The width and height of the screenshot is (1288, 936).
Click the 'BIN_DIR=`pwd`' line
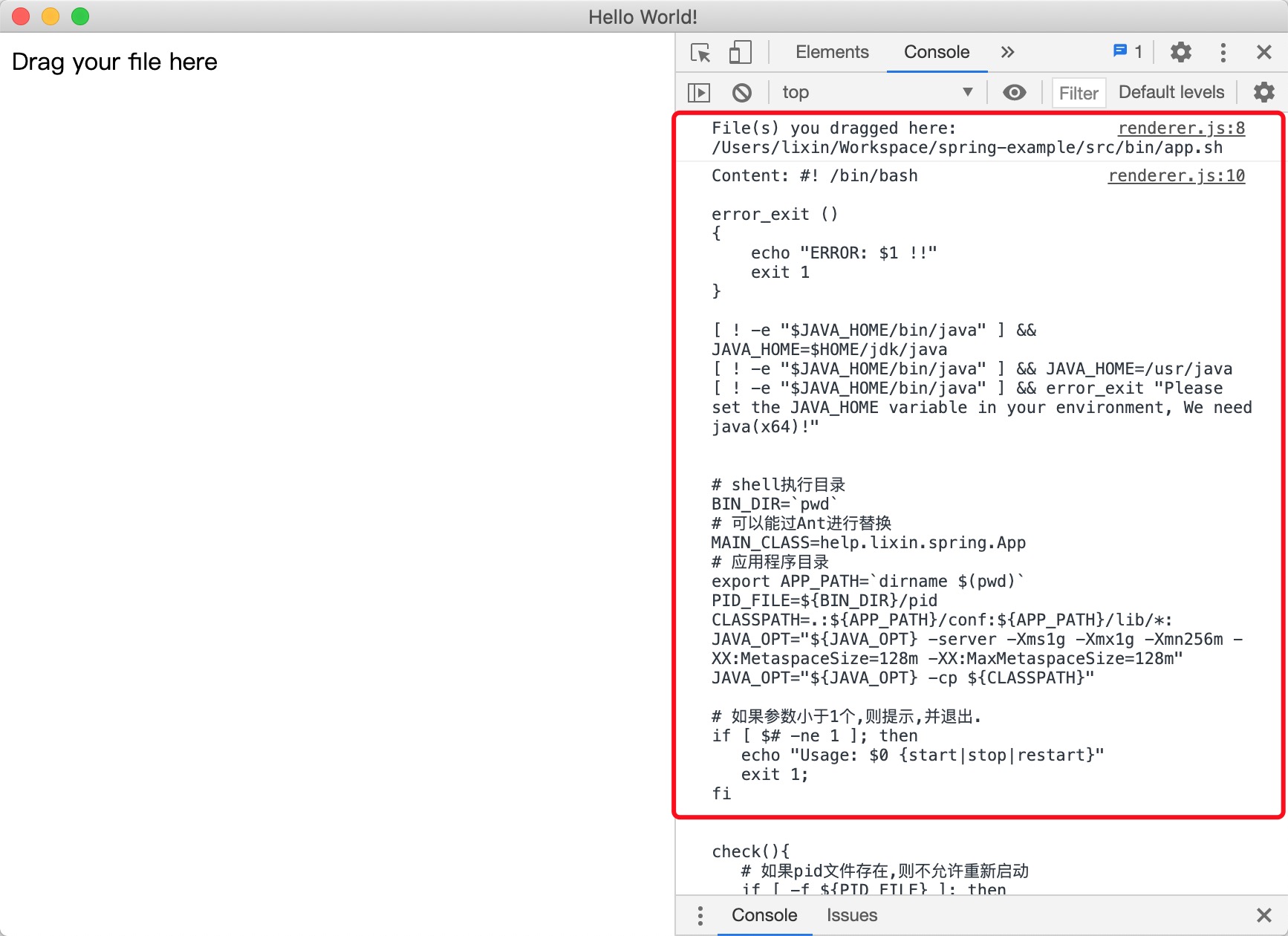pyautogui.click(x=775, y=504)
